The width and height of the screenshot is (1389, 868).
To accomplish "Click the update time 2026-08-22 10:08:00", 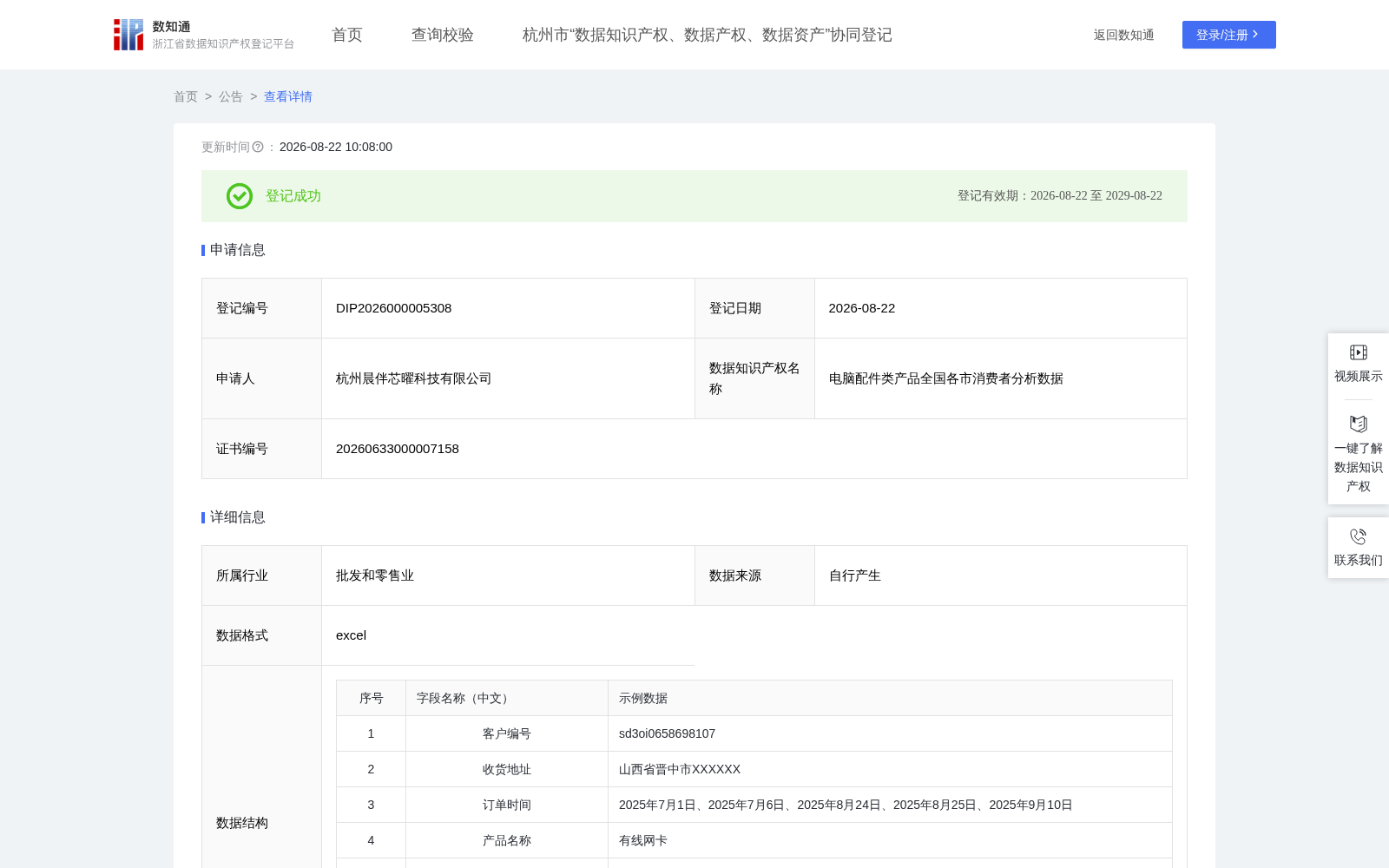I will [x=336, y=147].
